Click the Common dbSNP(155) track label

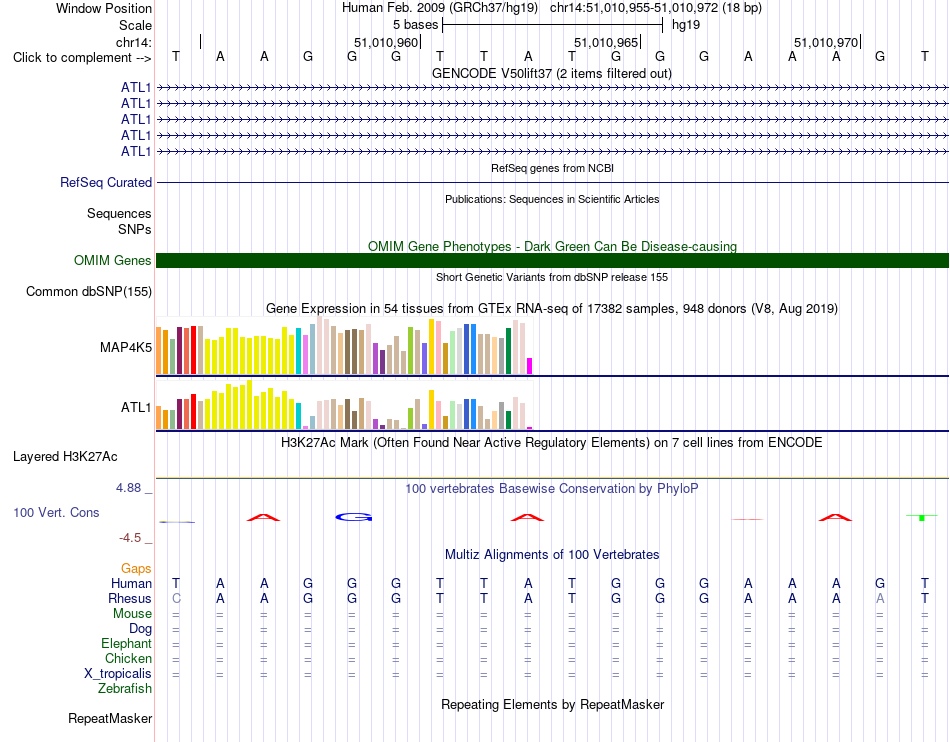(89, 291)
